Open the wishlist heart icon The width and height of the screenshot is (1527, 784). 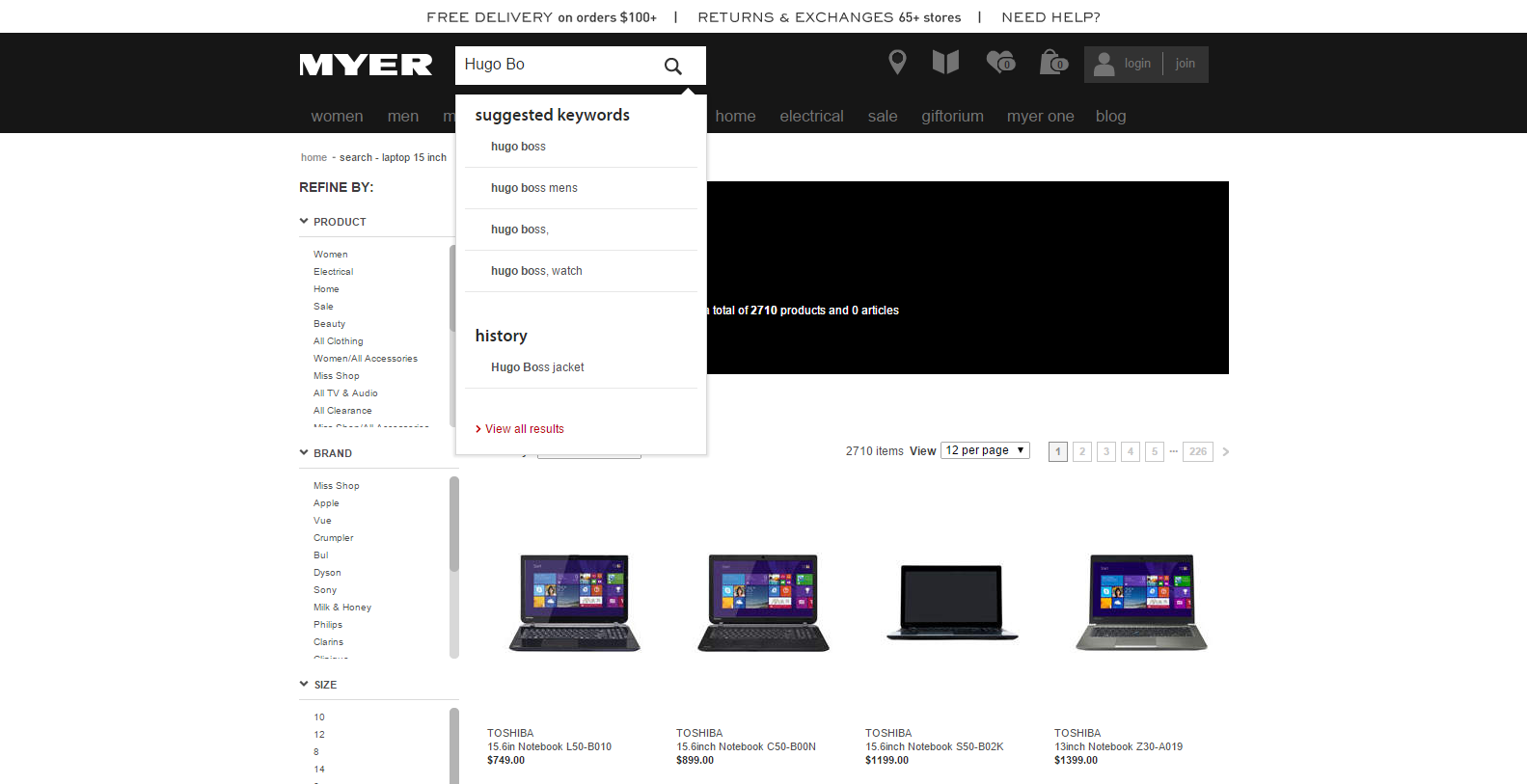[1000, 63]
